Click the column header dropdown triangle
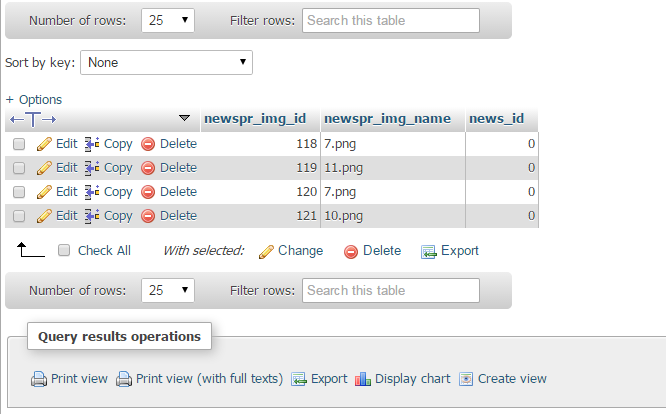666x414 pixels. tap(184, 118)
